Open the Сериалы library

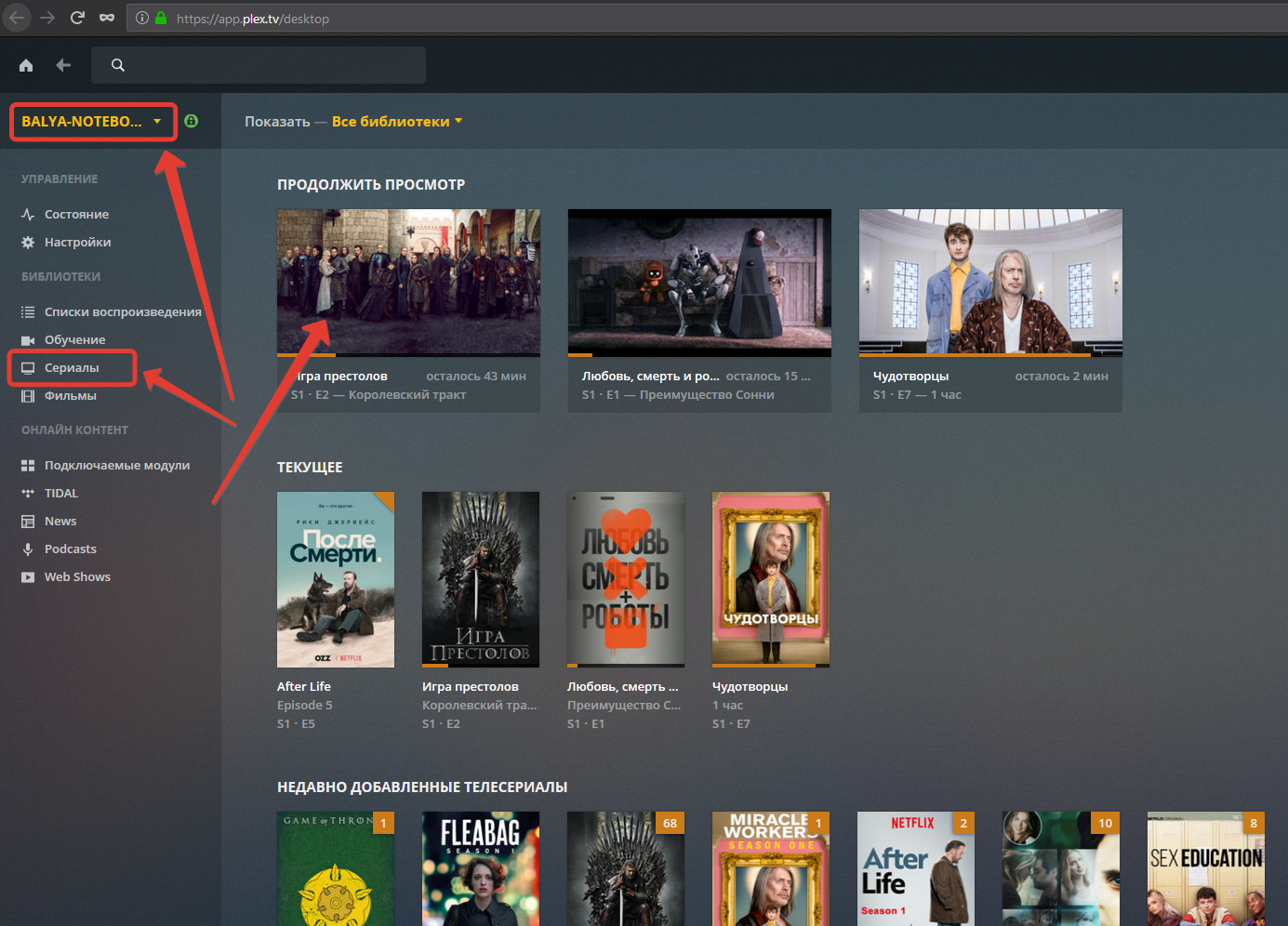pos(72,368)
